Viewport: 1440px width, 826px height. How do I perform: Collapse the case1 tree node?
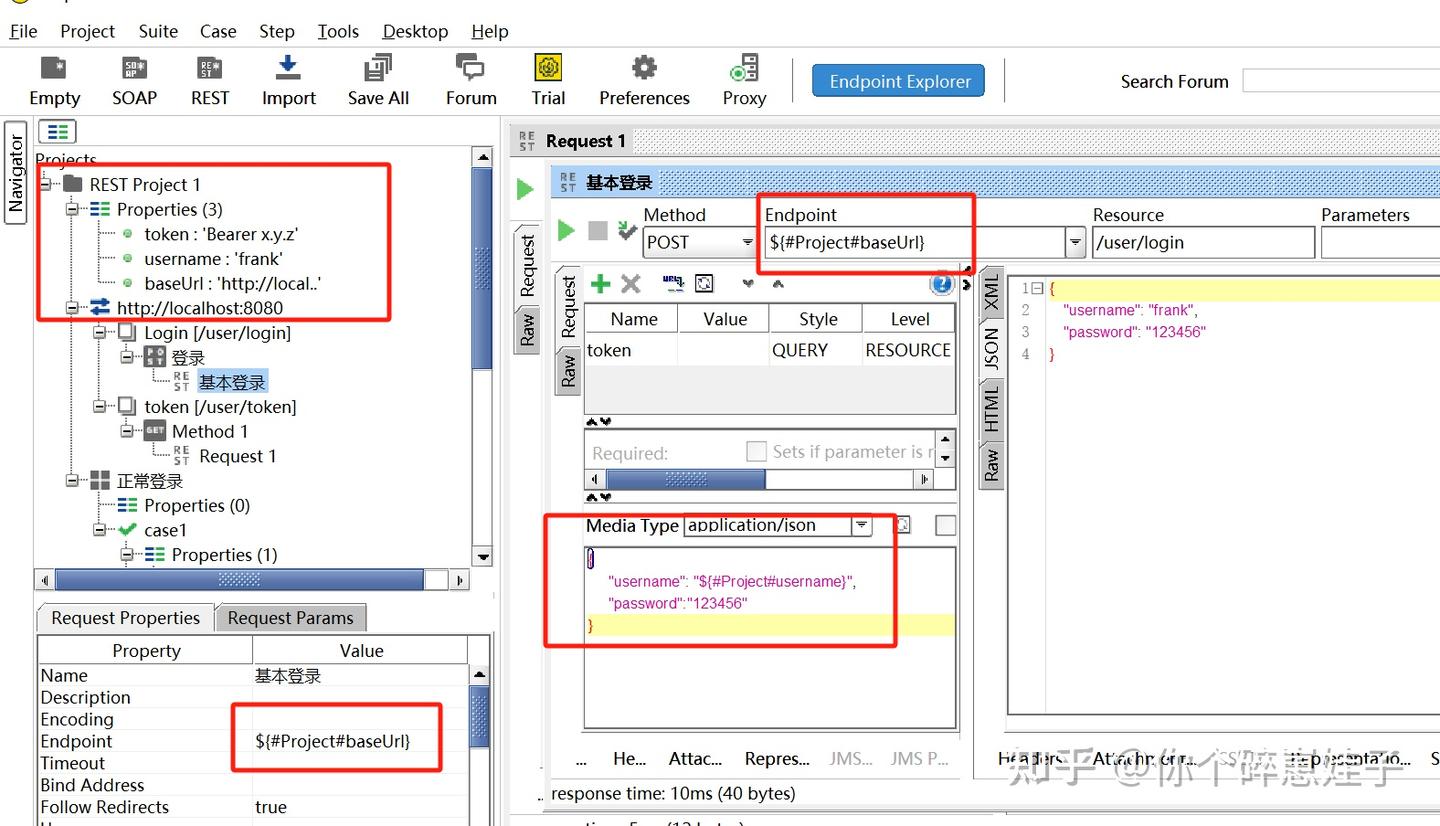[100, 530]
